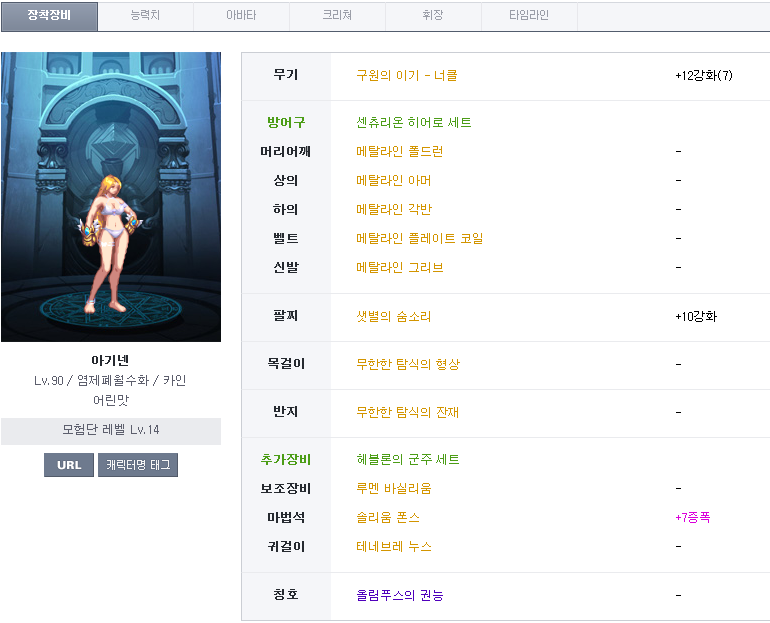Click the 헤블론의 군주 세트 set link
Screen dimensions: 770x623
[407, 460]
